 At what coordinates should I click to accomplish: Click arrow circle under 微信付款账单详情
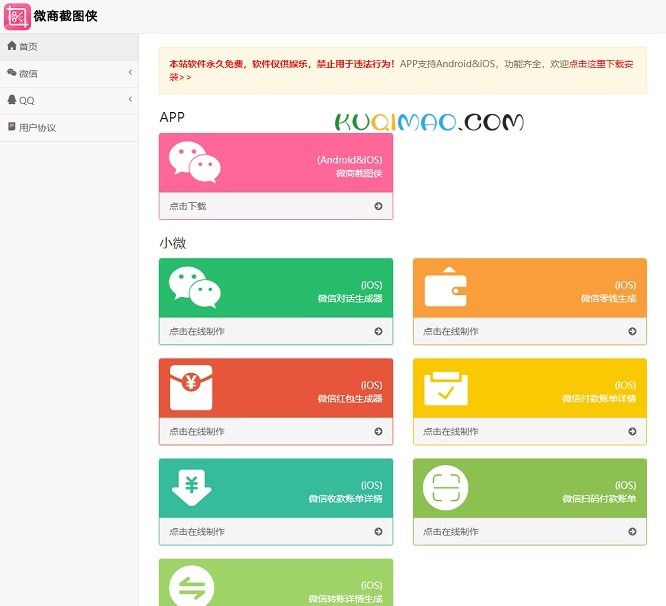pos(632,431)
